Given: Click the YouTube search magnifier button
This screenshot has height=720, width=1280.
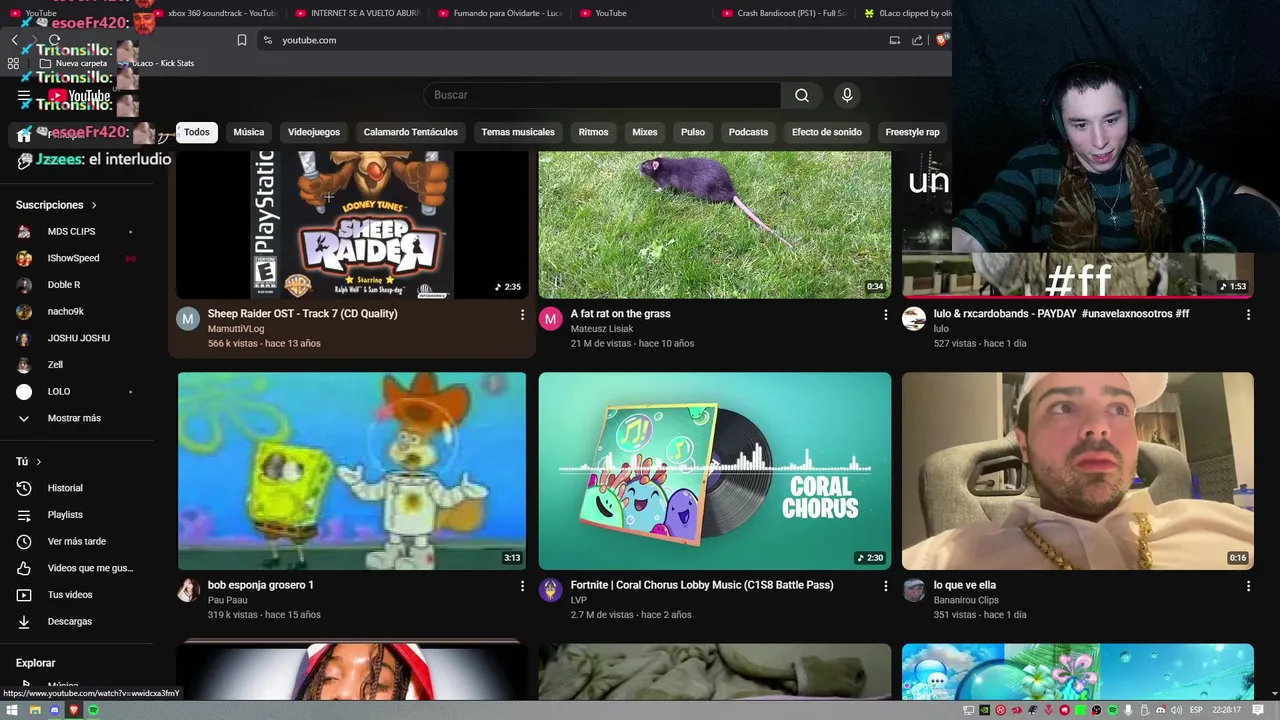Looking at the screenshot, I should coord(802,95).
